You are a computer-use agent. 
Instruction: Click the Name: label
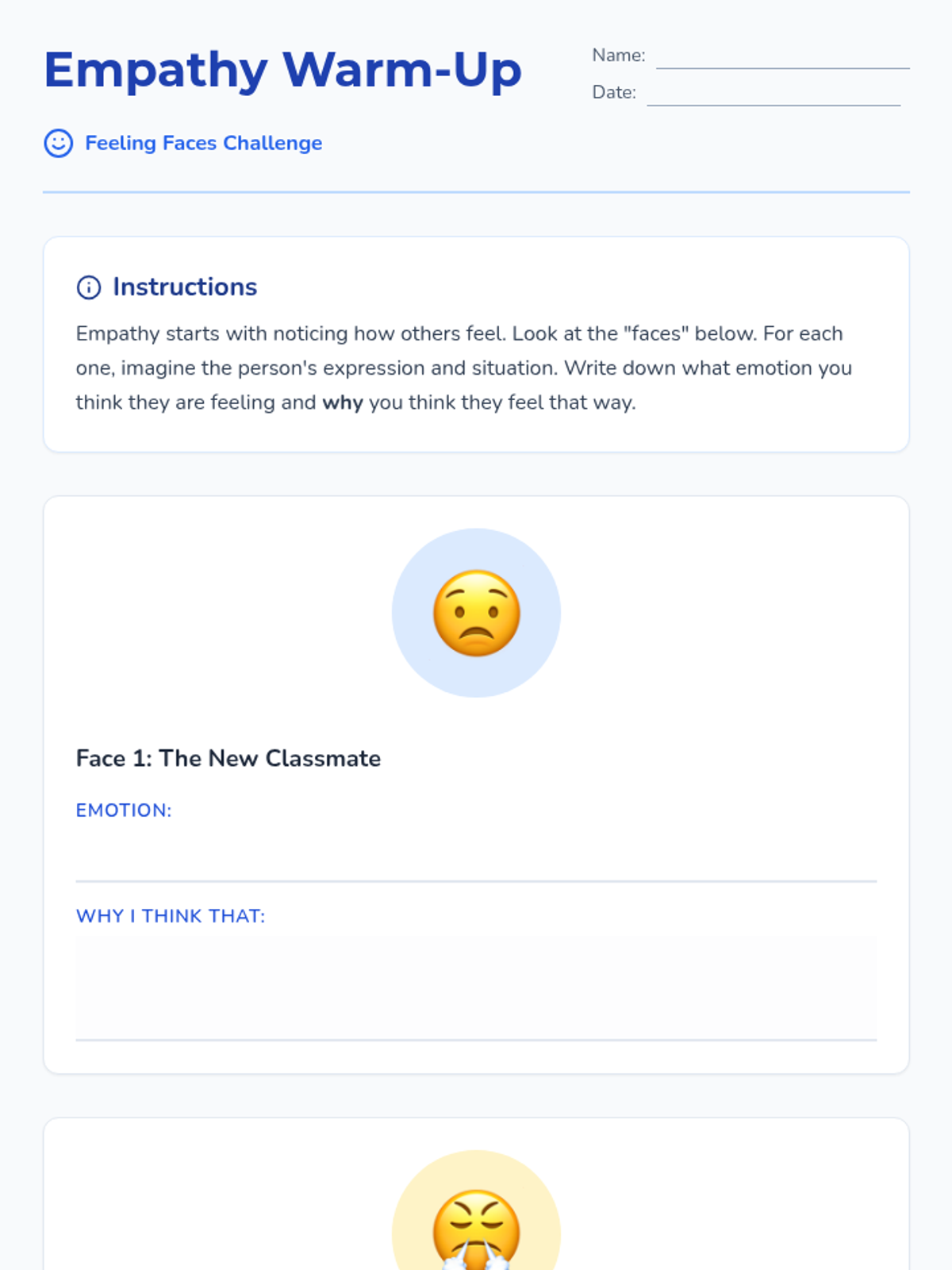click(x=619, y=56)
